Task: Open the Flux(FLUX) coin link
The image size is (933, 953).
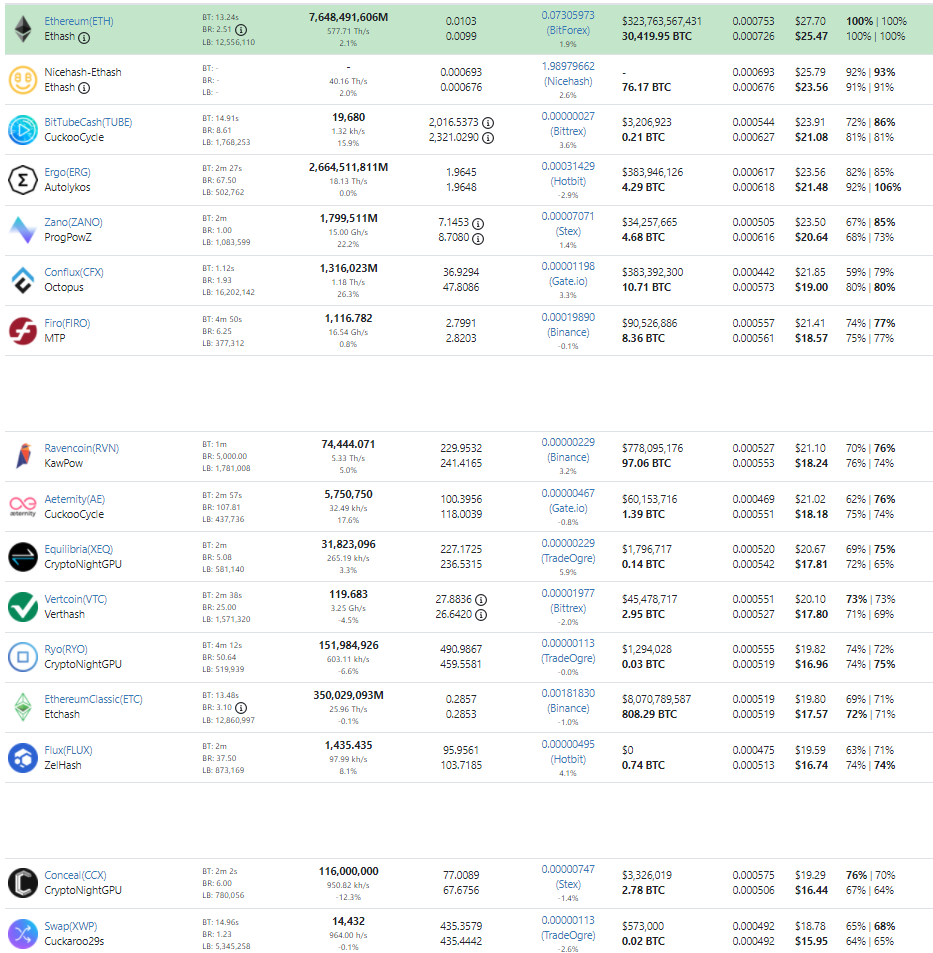Action: point(69,750)
